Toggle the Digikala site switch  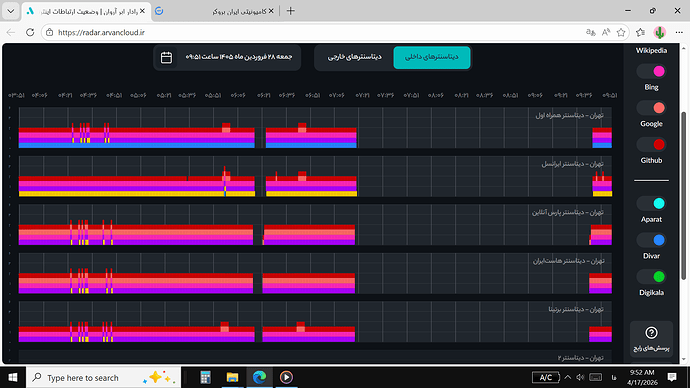[x=652, y=277]
